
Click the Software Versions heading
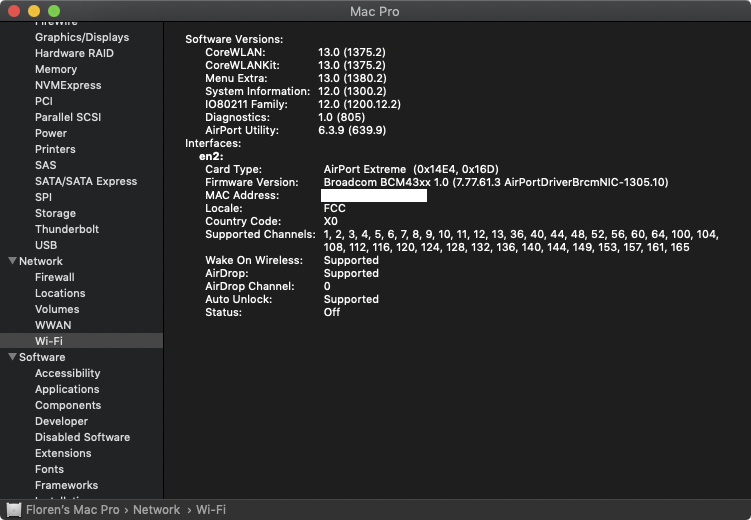pyautogui.click(x=234, y=39)
